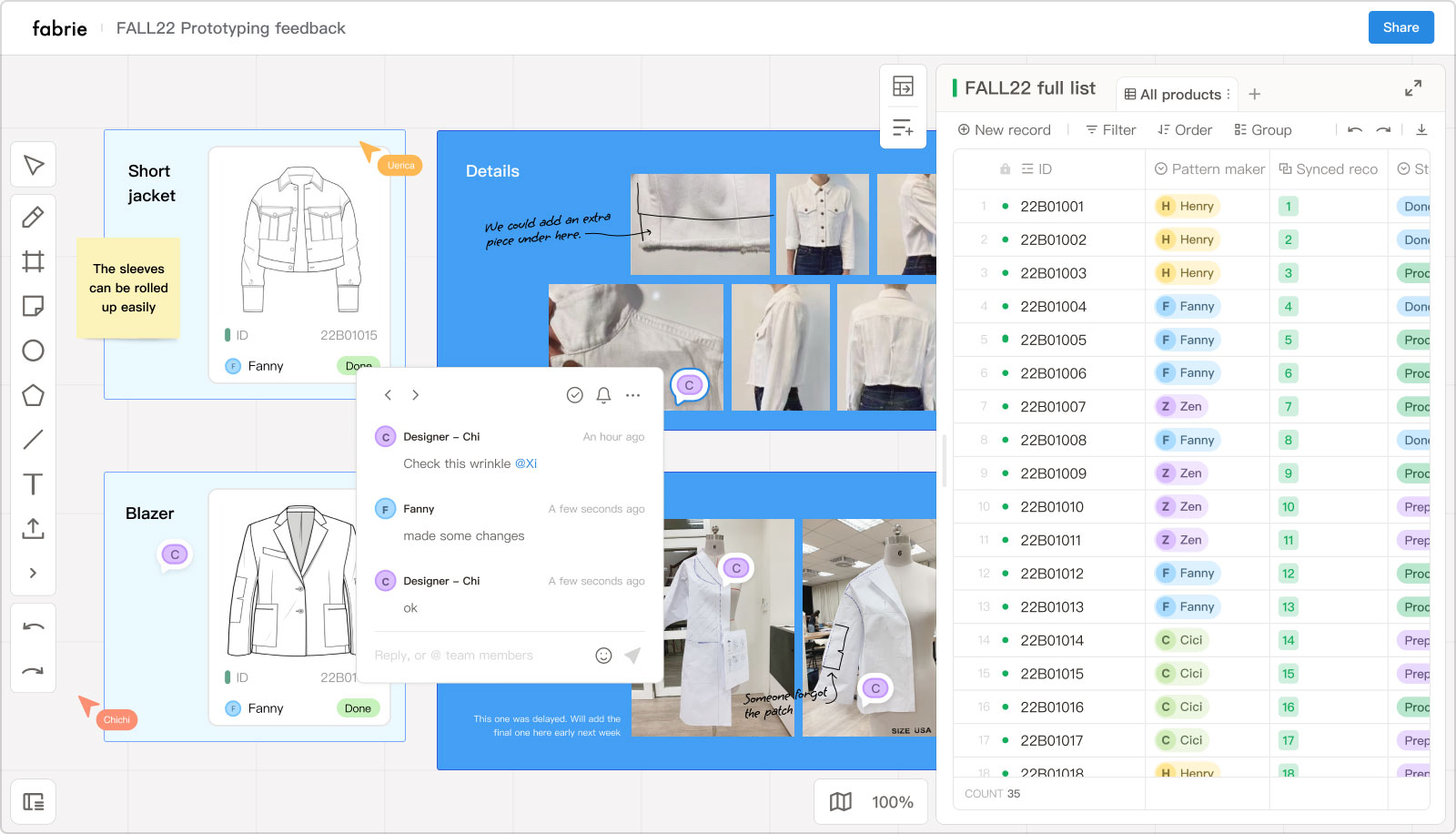Toggle the bottom-left sidebar panel
The width and height of the screenshot is (1456, 834).
pos(34,802)
